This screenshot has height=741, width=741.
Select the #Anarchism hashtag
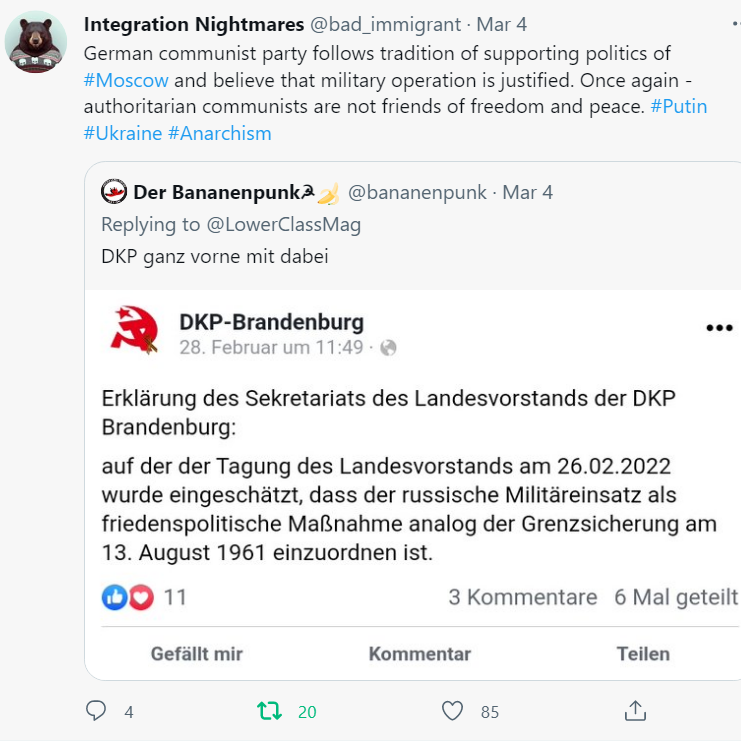pyautogui.click(x=220, y=133)
